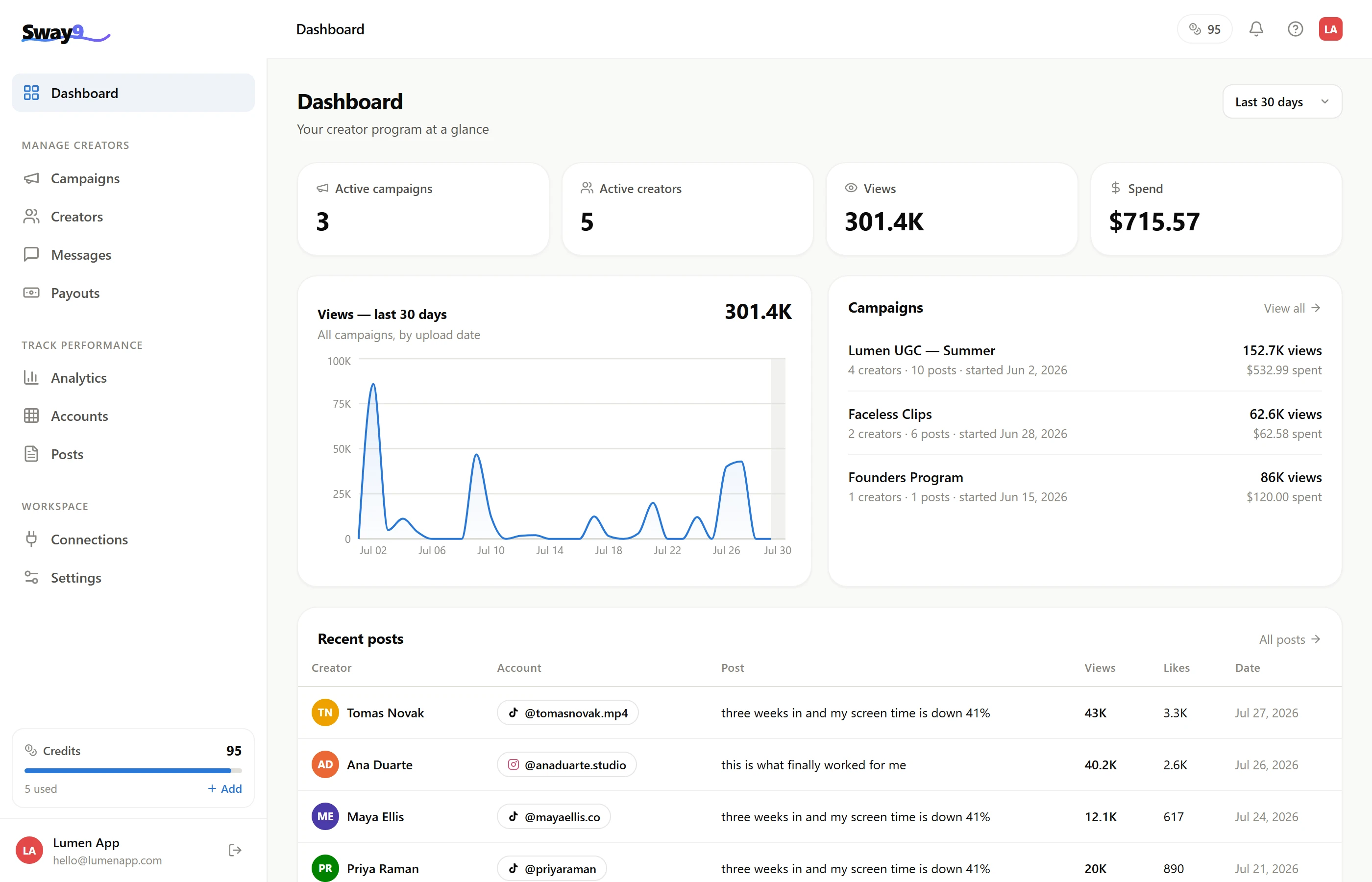Click the 95 credits pill in header

coord(1204,29)
